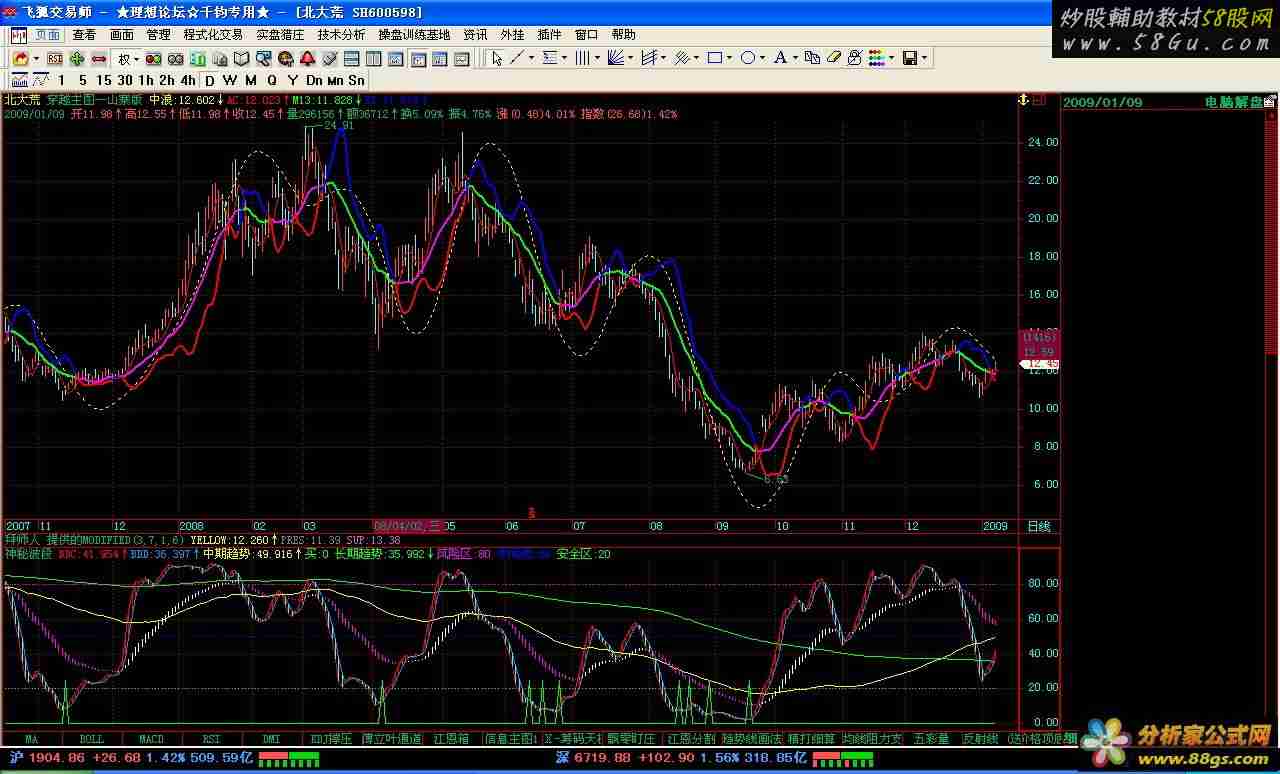Image resolution: width=1280 pixels, height=774 pixels.
Task: Switch to 江恩箱 indicator tab
Action: [451, 739]
